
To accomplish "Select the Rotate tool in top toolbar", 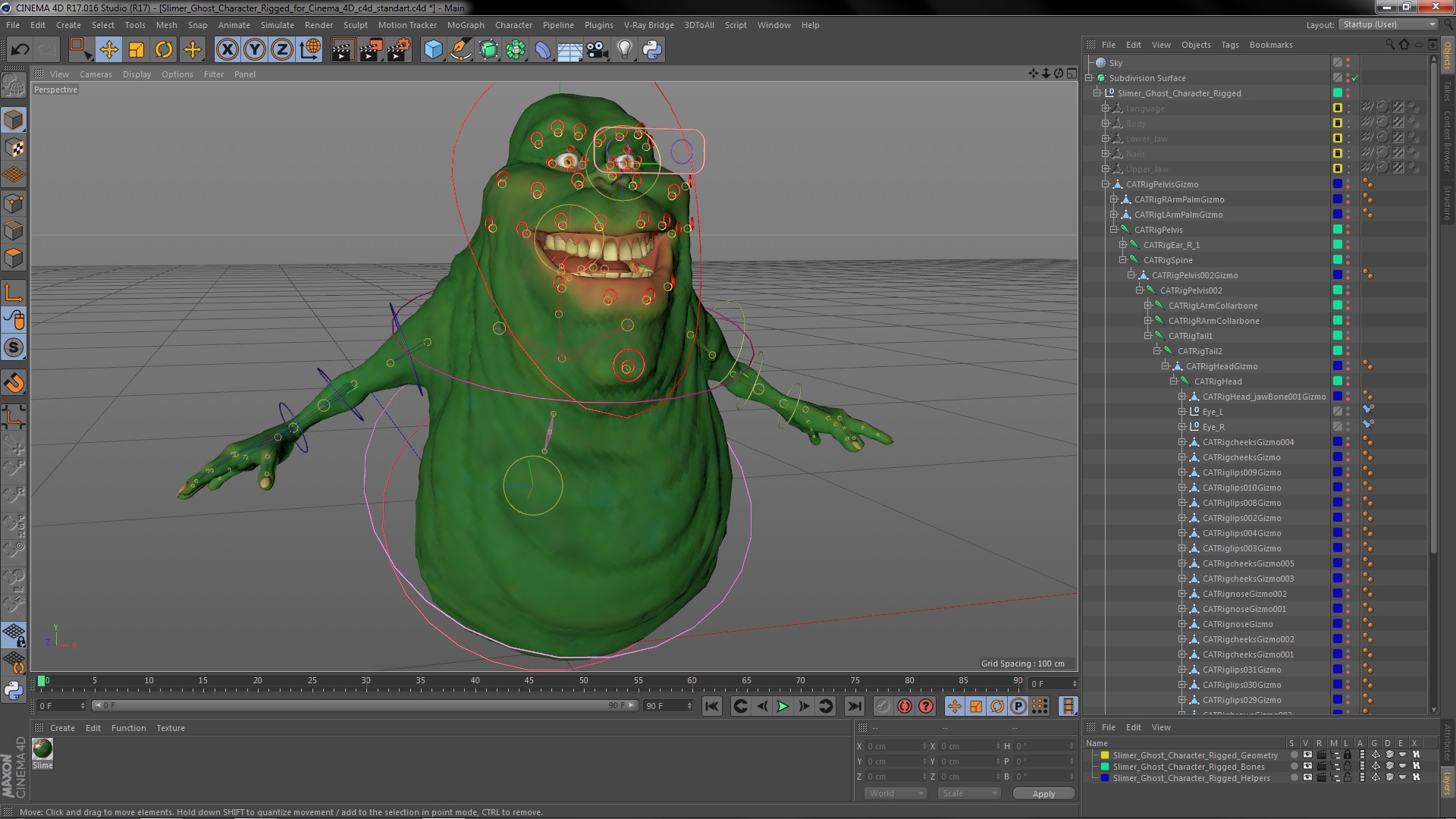I will 164,50.
